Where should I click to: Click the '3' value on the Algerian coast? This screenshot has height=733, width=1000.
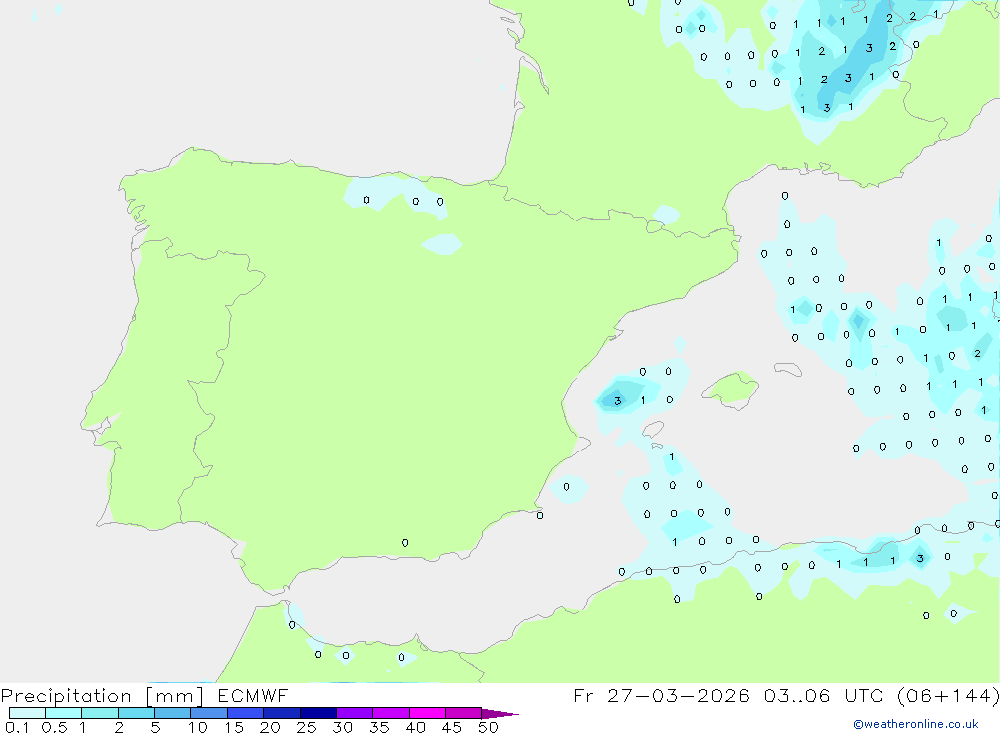pos(920,558)
